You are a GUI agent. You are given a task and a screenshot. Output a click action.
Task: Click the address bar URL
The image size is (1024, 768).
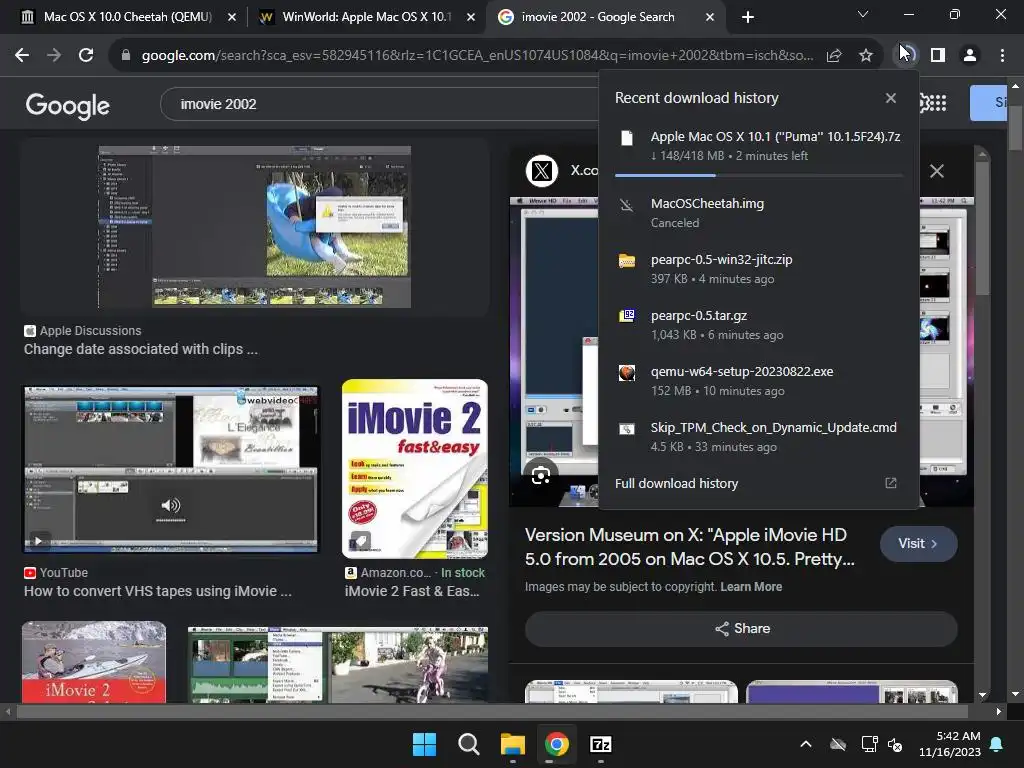[477, 56]
